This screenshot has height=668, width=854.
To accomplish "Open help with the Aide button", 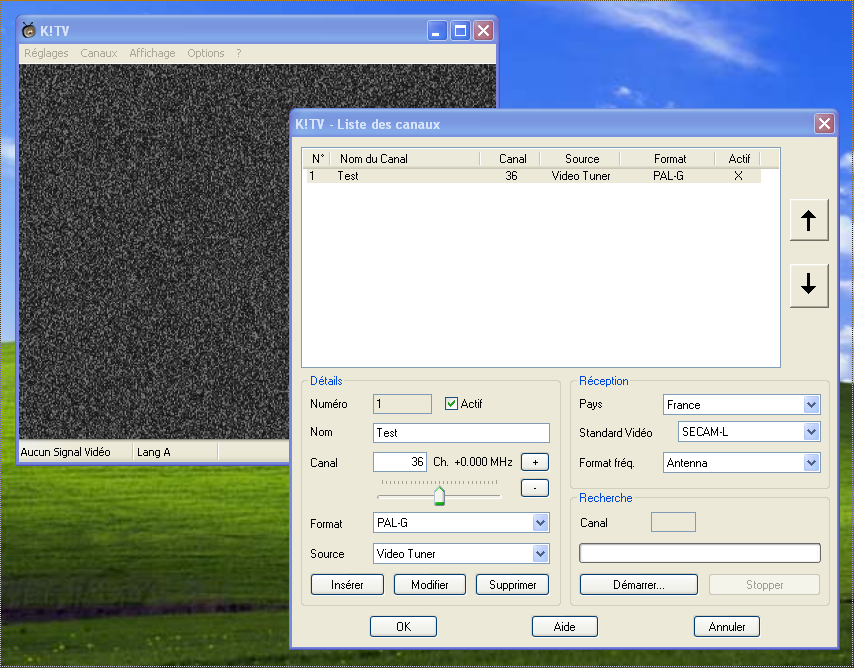I will [x=565, y=627].
